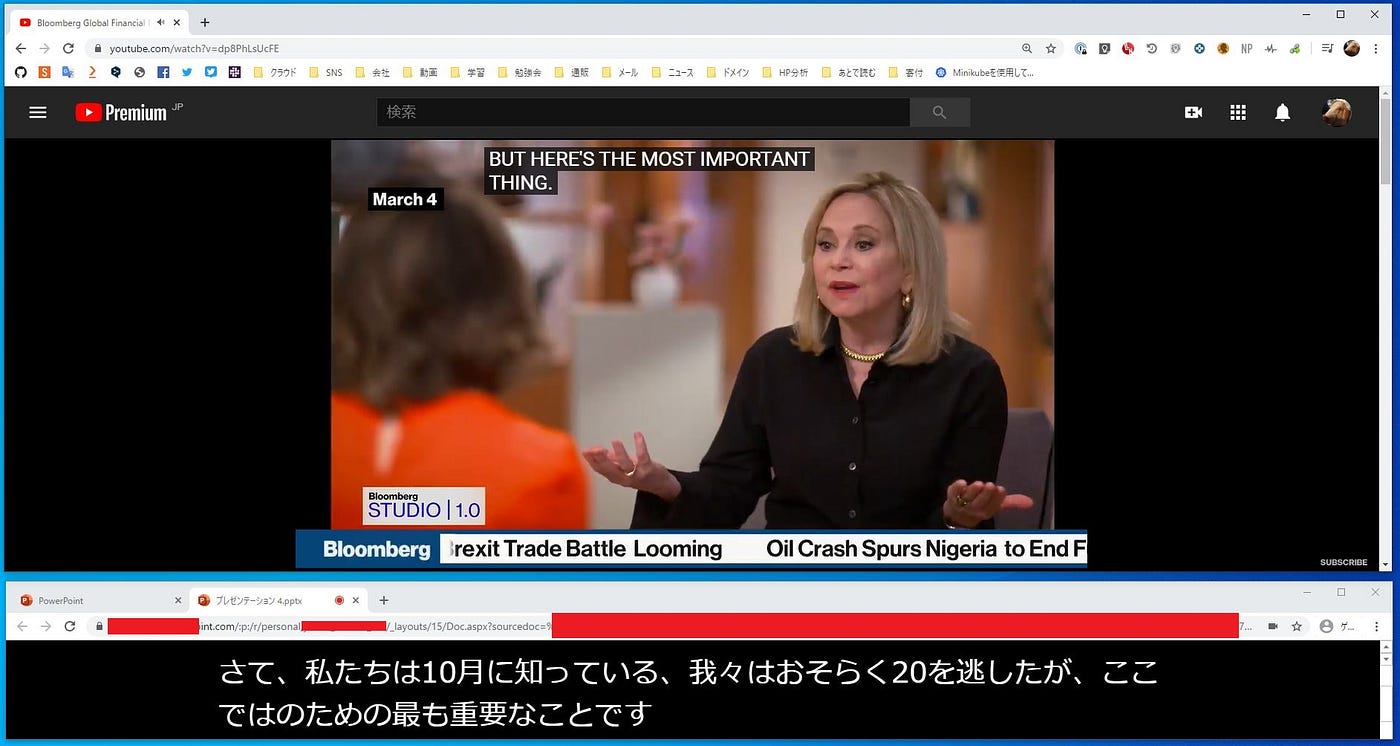Image resolution: width=1400 pixels, height=746 pixels.
Task: Open the YouTube apps grid icon
Action: 1238,113
